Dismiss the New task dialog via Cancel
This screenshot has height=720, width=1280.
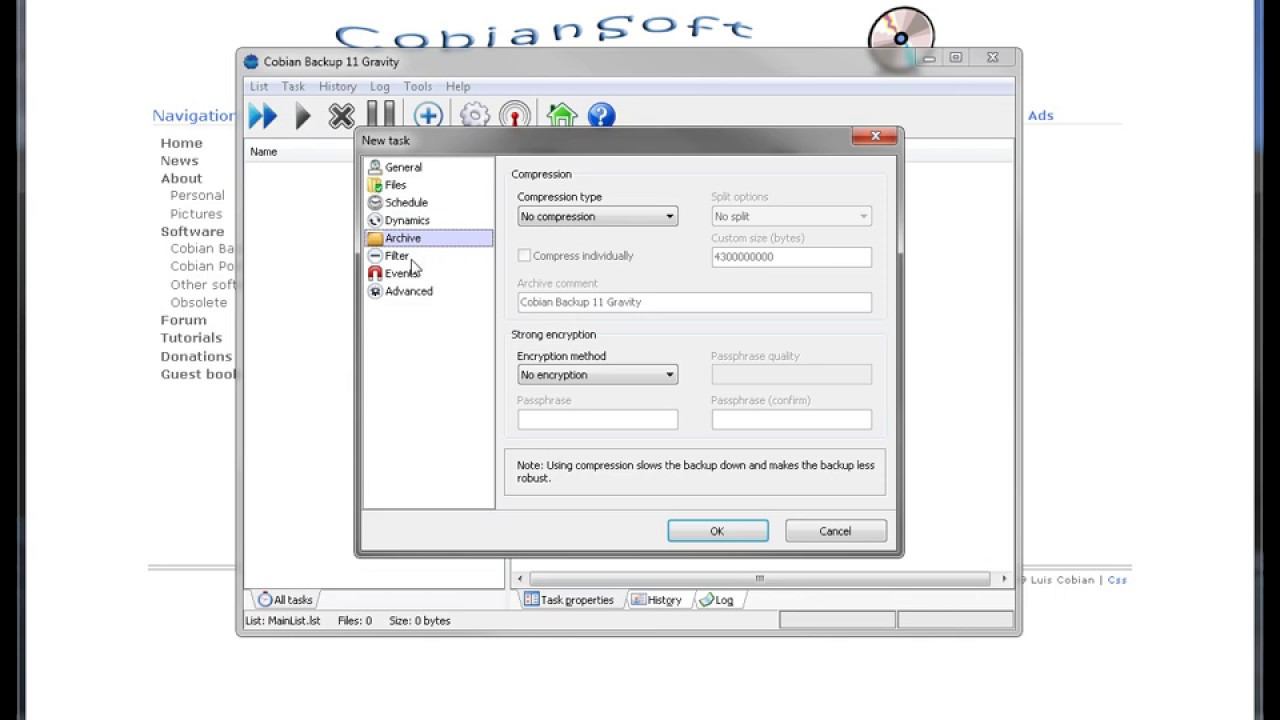point(835,531)
